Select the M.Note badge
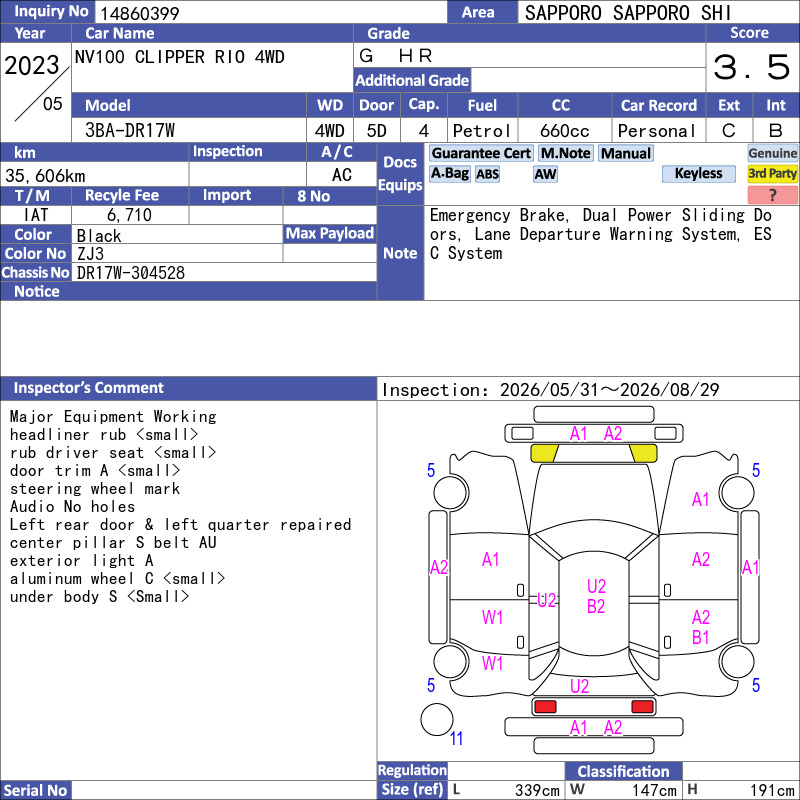 pos(565,154)
